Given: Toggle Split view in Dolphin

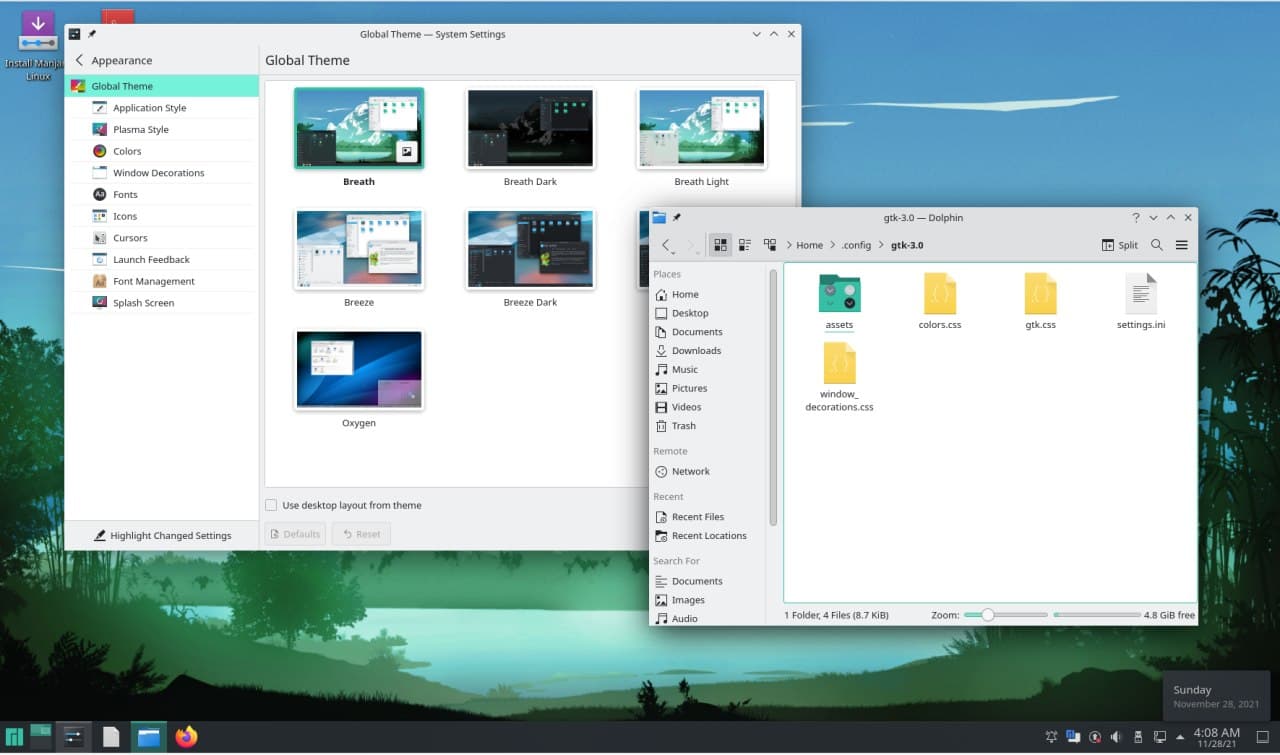Looking at the screenshot, I should 1120,245.
